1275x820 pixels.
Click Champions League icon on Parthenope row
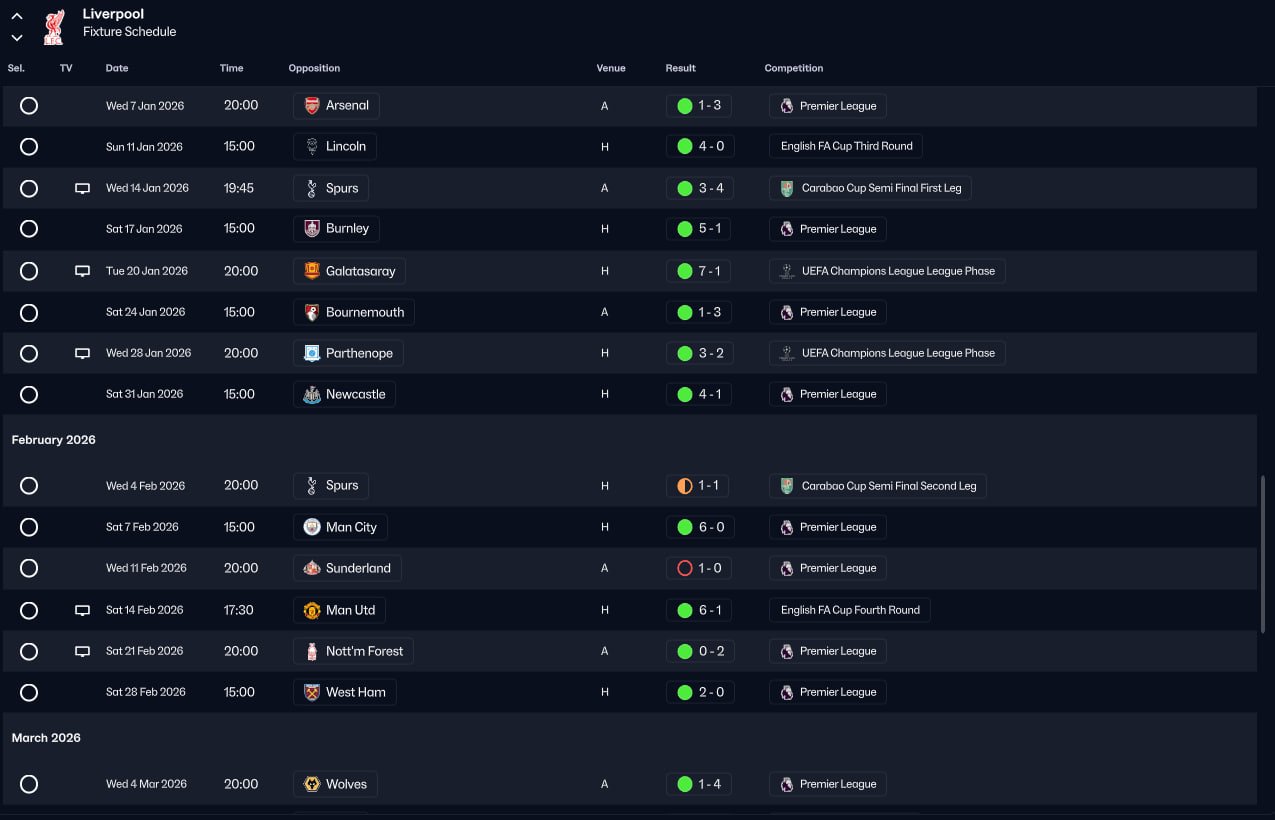(x=787, y=353)
